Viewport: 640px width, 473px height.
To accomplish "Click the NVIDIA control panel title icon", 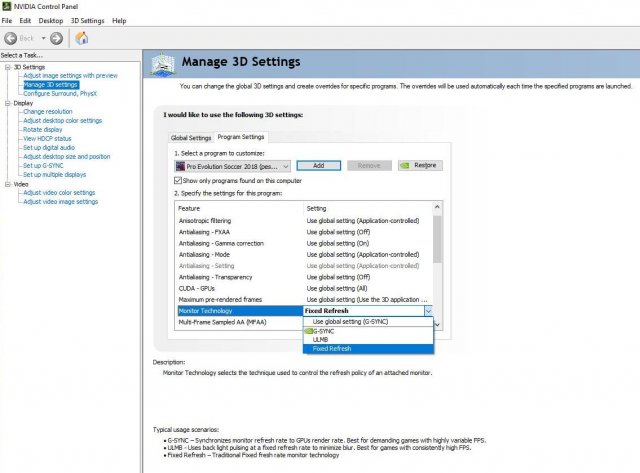I will pyautogui.click(x=7, y=6).
